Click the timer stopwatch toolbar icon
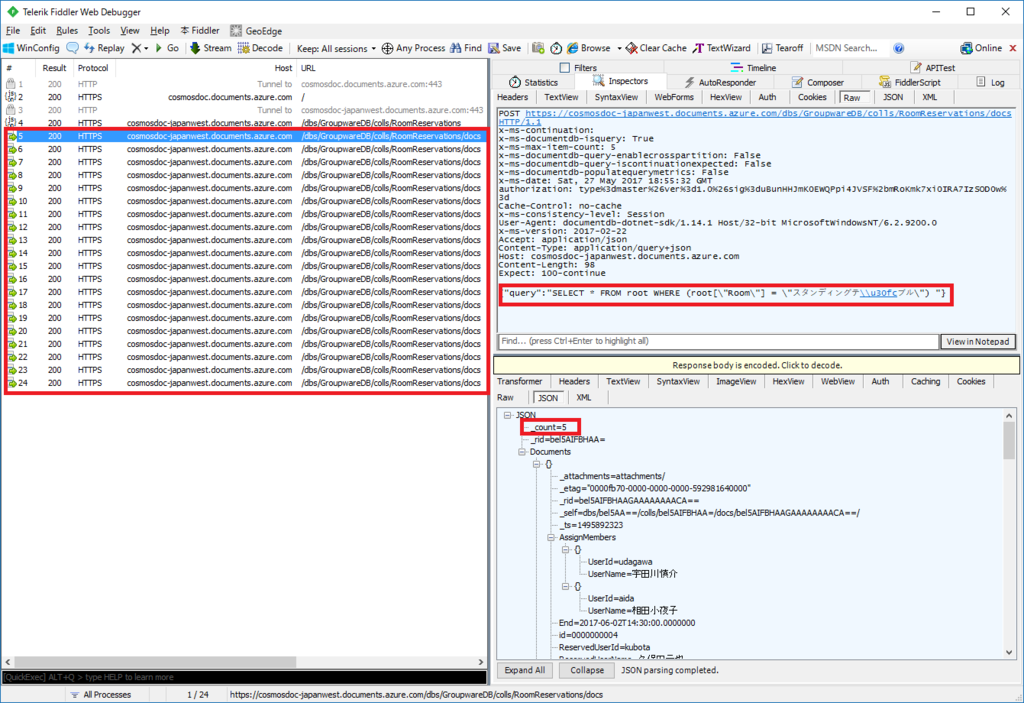This screenshot has width=1024, height=703. pos(556,48)
